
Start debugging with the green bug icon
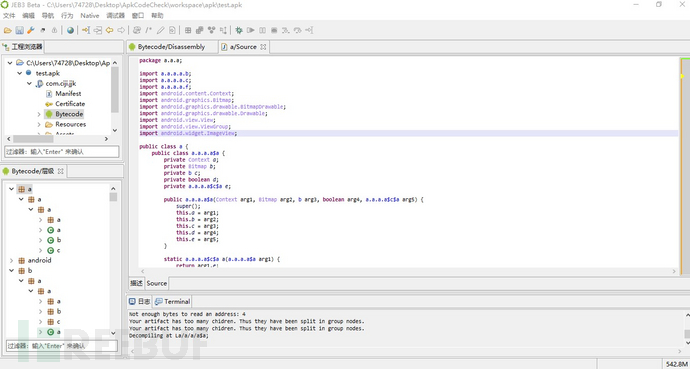239,30
